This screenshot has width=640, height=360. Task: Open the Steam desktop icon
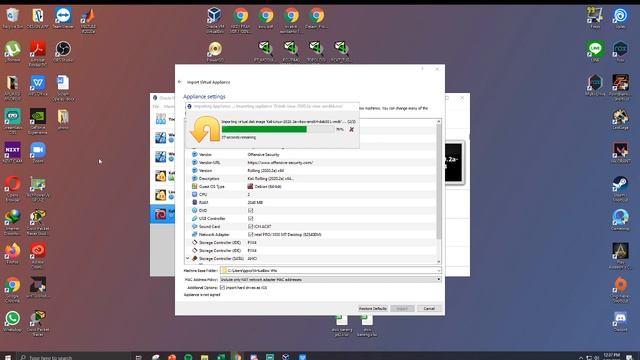point(620,188)
